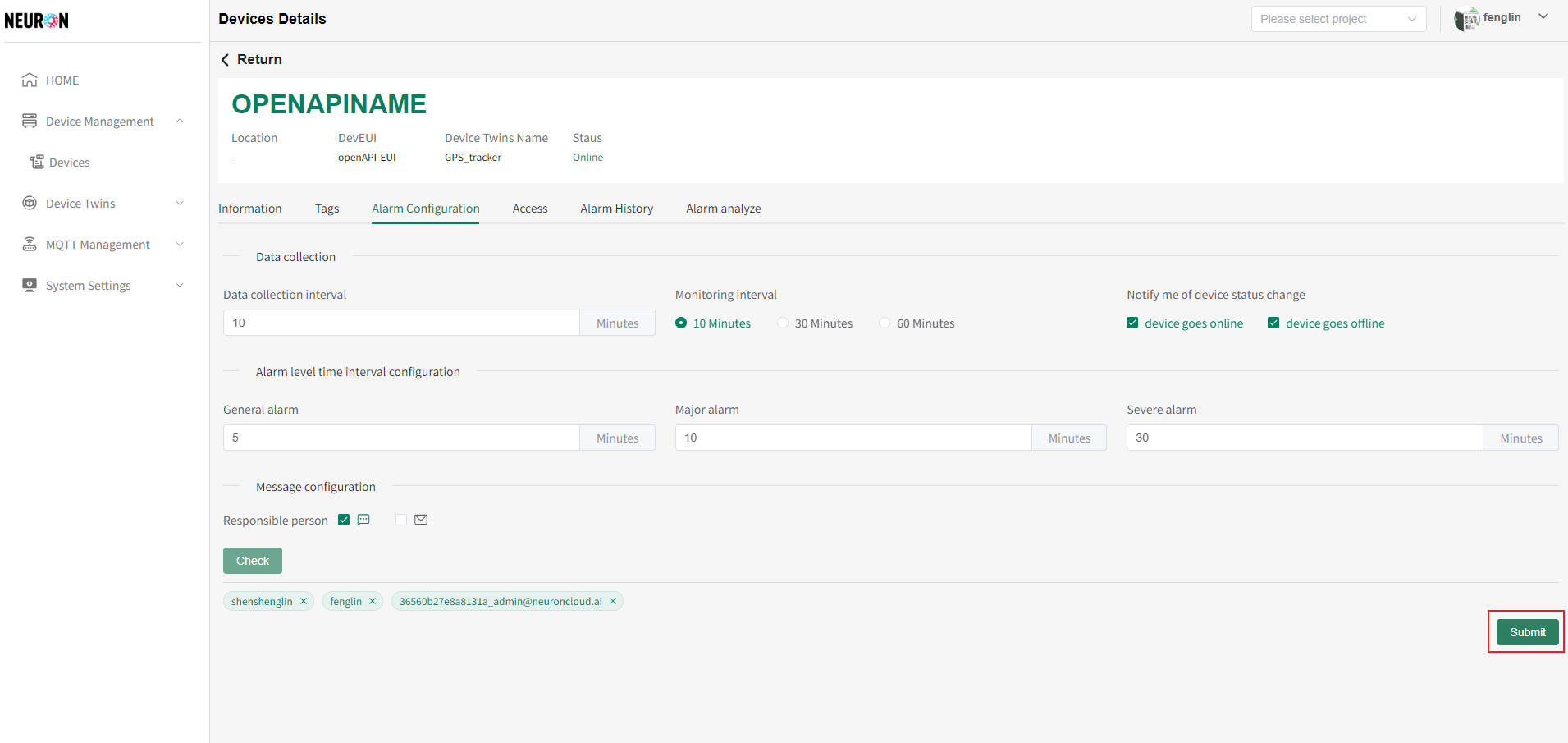
Task: Open the user menu arrow by fenglin
Action: [1543, 17]
